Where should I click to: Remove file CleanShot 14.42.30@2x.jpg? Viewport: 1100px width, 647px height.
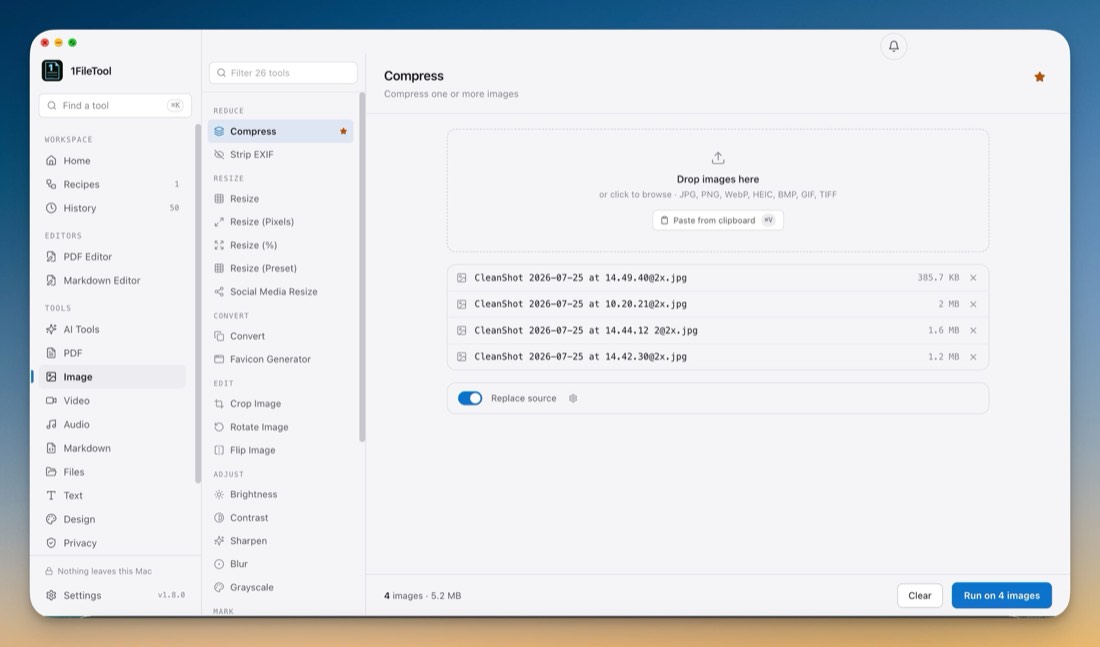pyautogui.click(x=973, y=357)
